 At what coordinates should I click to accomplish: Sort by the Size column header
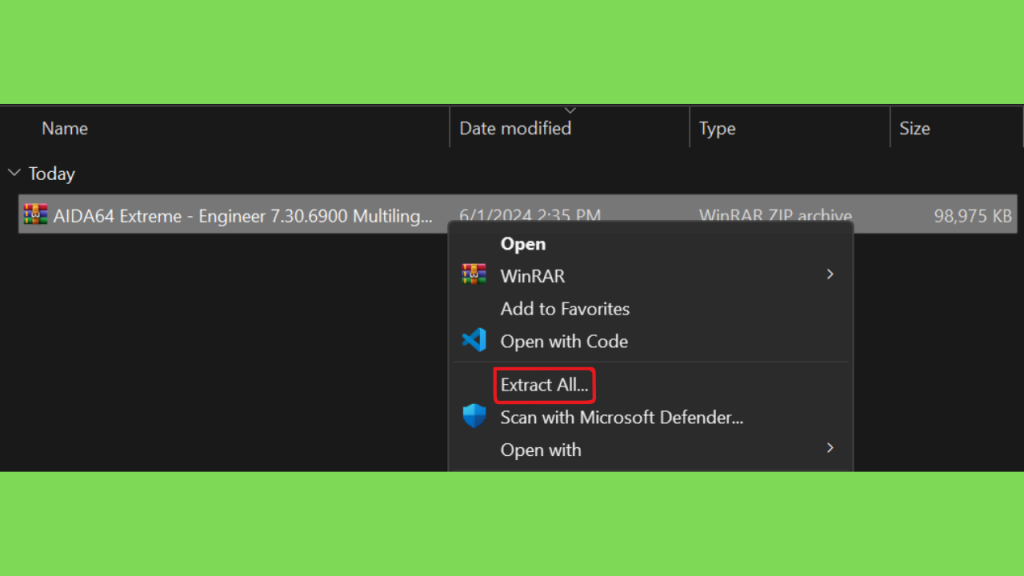point(914,129)
